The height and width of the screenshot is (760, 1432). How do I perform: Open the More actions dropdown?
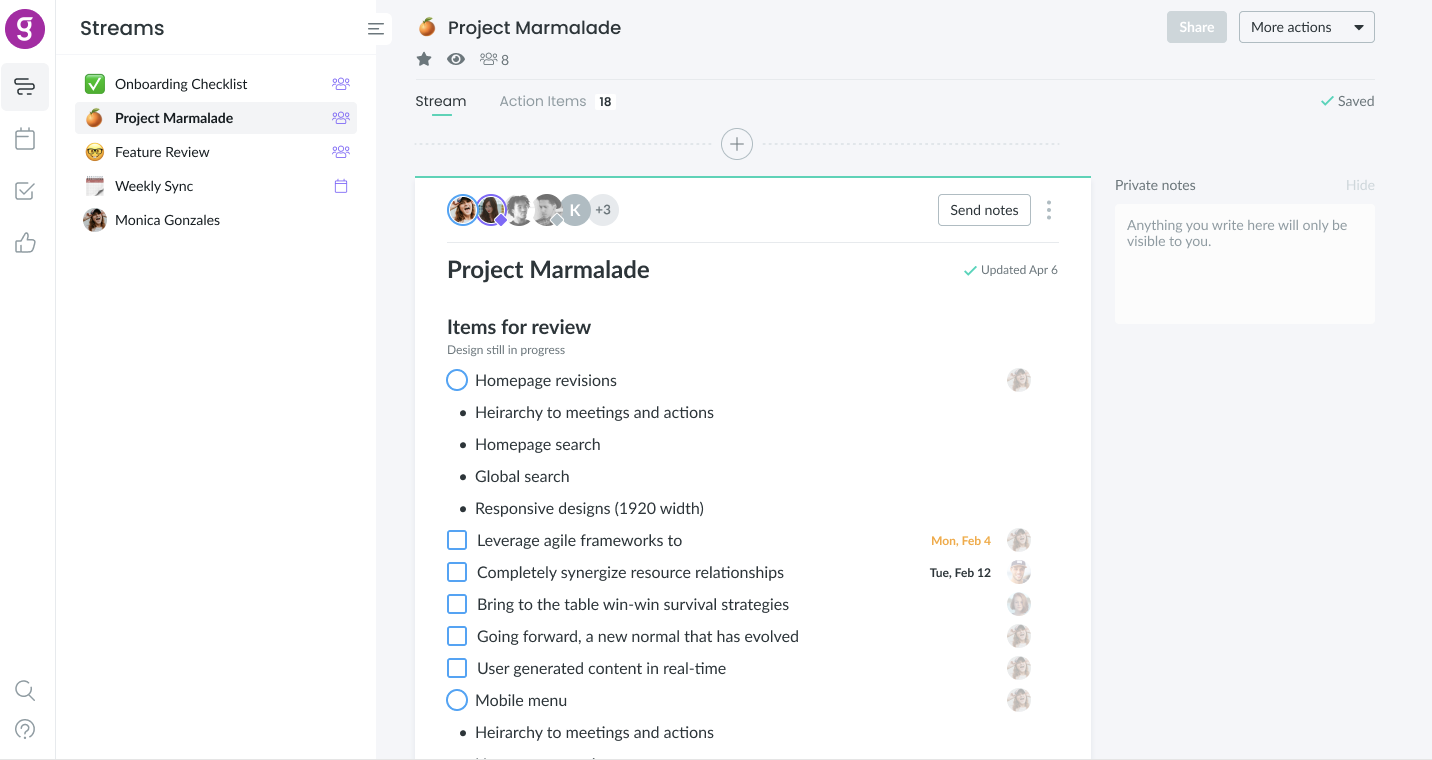1306,27
